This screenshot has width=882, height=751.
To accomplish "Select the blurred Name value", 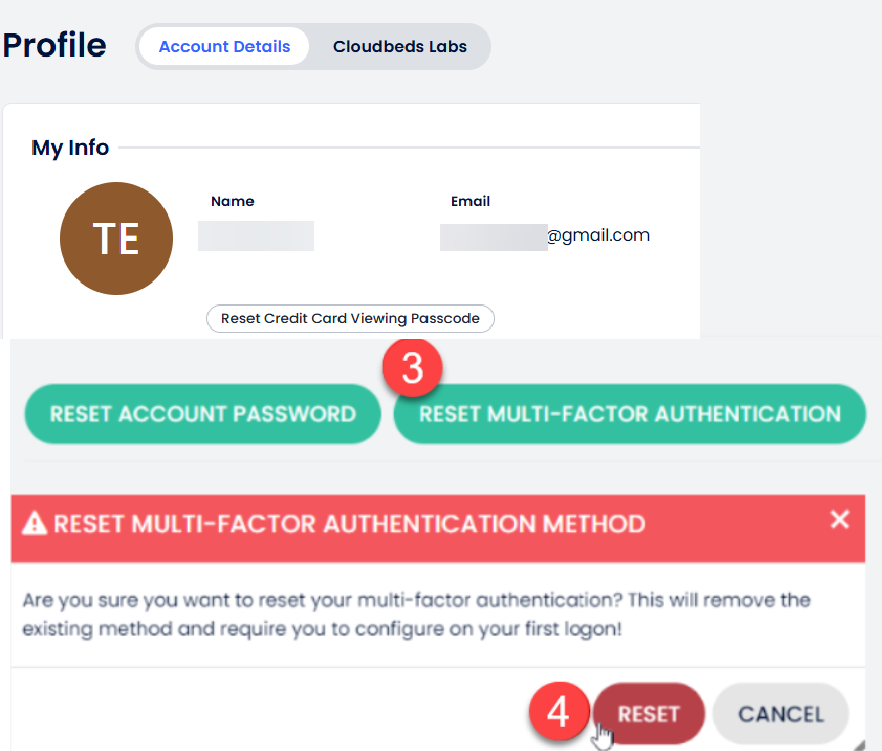I will pyautogui.click(x=256, y=236).
